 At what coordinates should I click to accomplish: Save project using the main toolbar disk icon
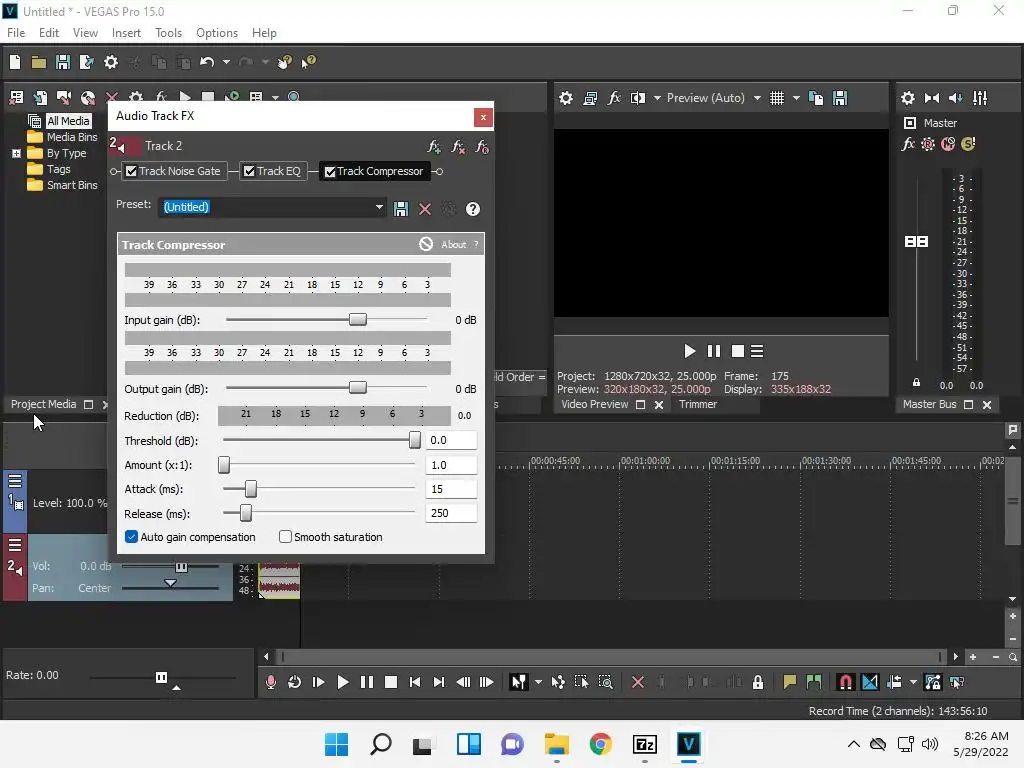pos(63,62)
